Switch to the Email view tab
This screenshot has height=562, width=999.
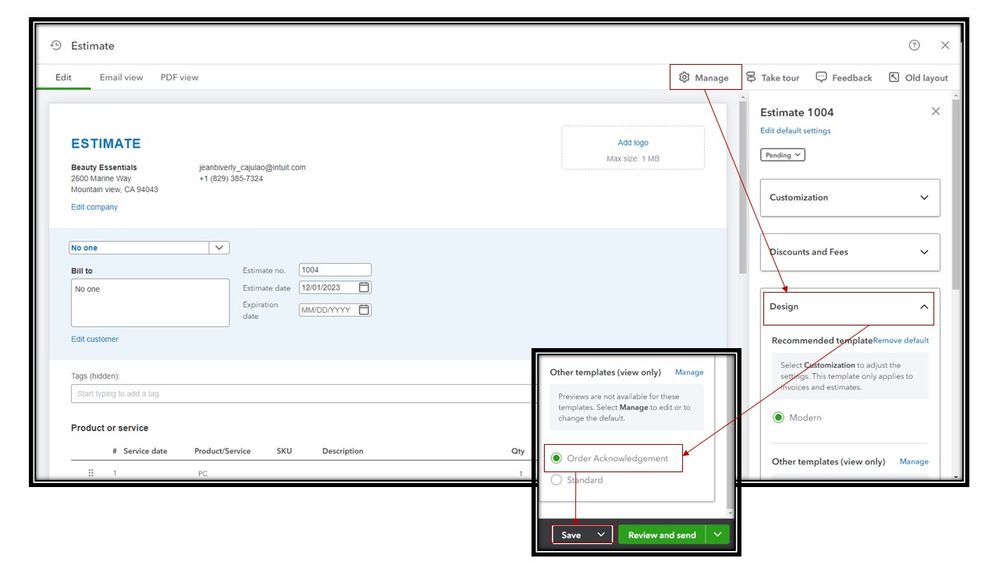tap(121, 77)
